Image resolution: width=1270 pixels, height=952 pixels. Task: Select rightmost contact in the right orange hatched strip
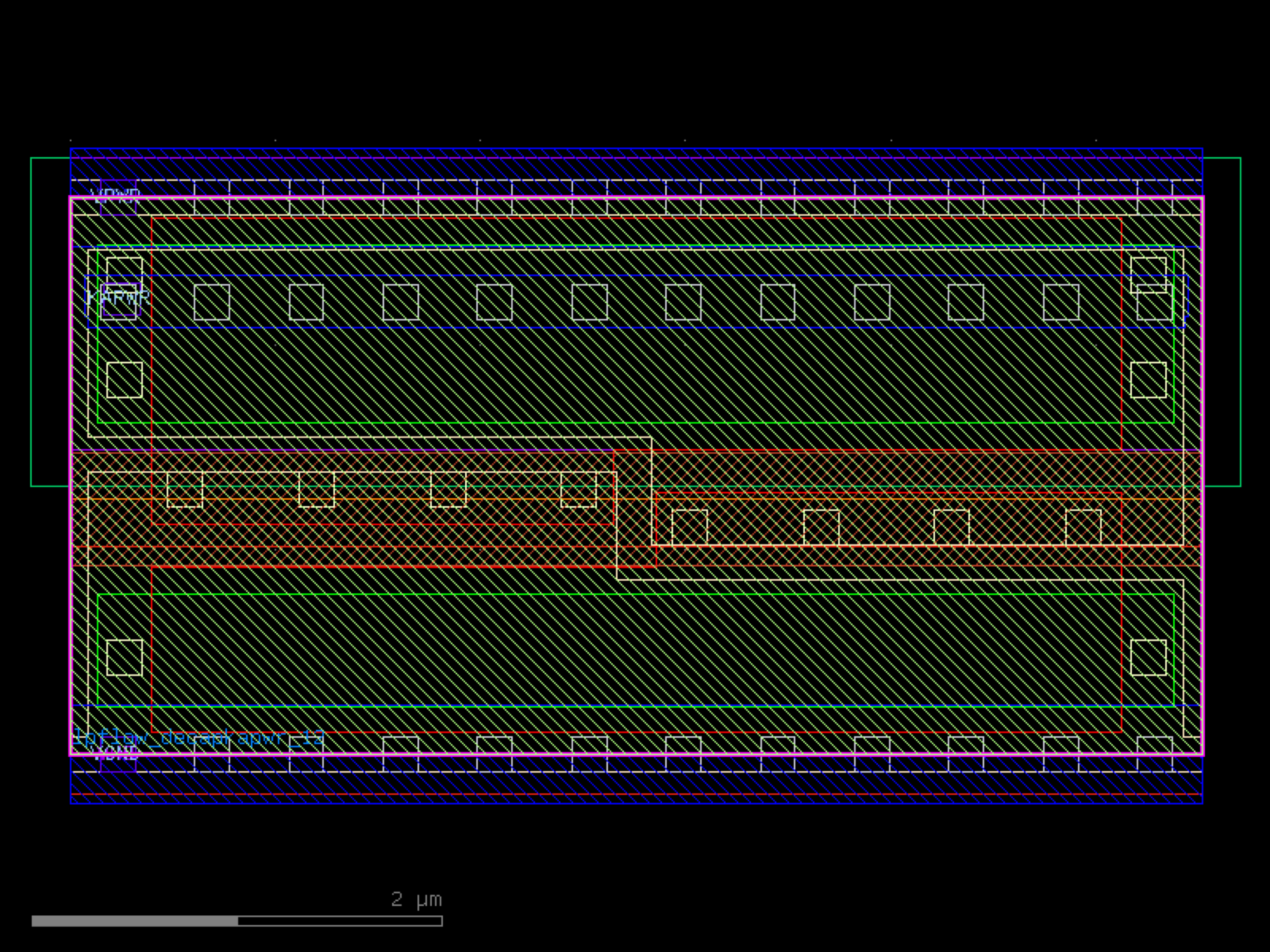[1083, 527]
